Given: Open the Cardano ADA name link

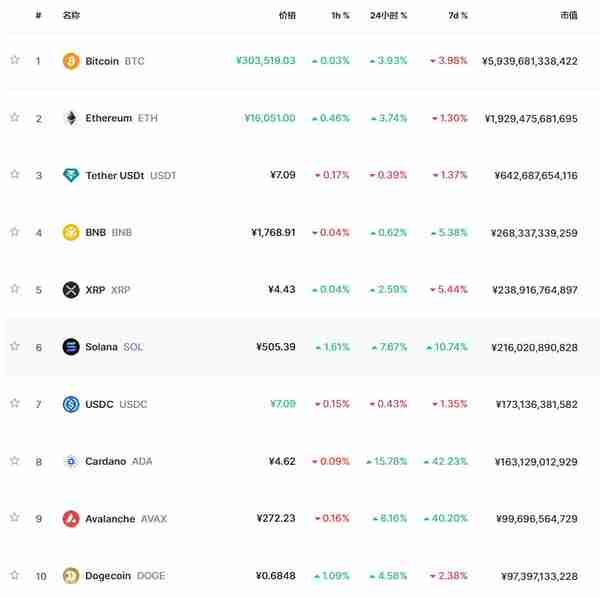Looking at the screenshot, I should [x=118, y=461].
